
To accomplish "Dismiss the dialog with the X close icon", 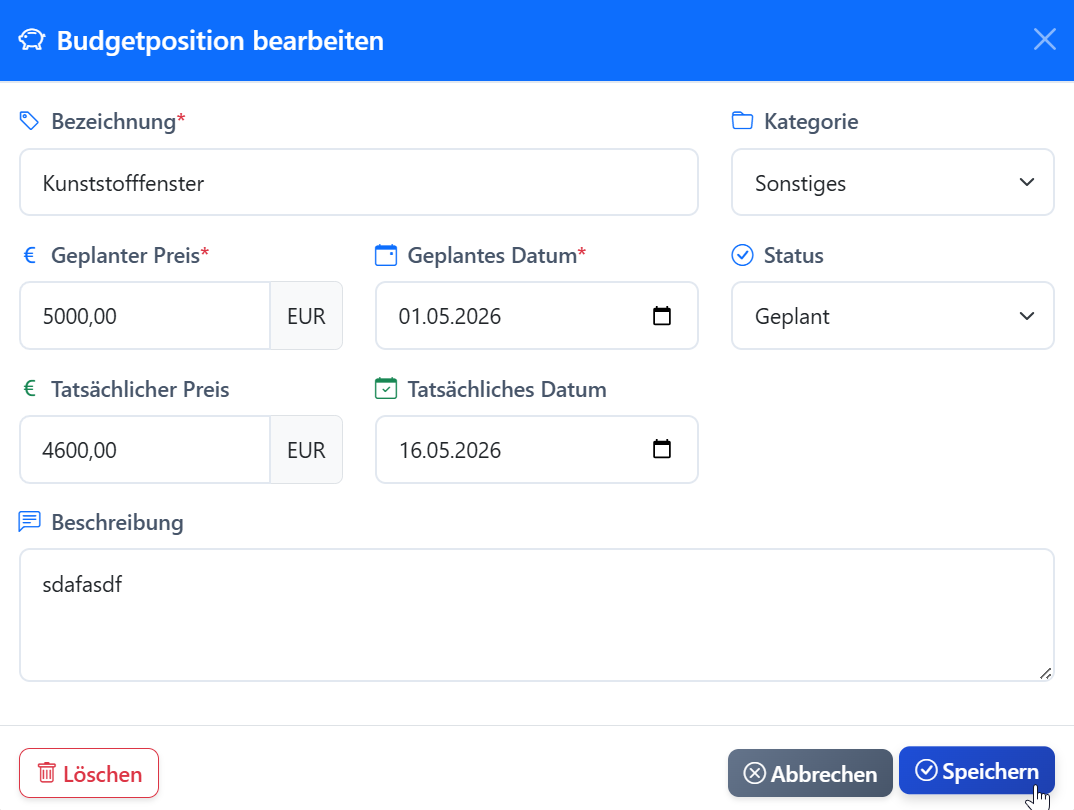I will 1044,39.
